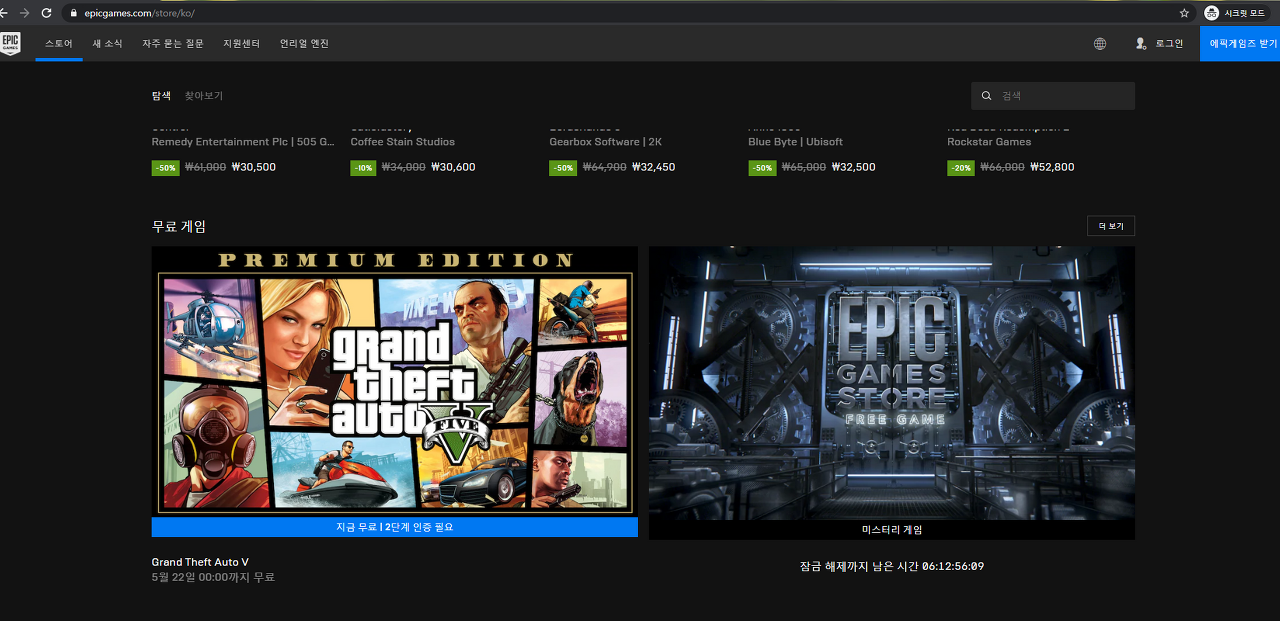Click 지금 무료 2단계 인증 필요 banner
This screenshot has width=1280, height=621.
[x=395, y=527]
